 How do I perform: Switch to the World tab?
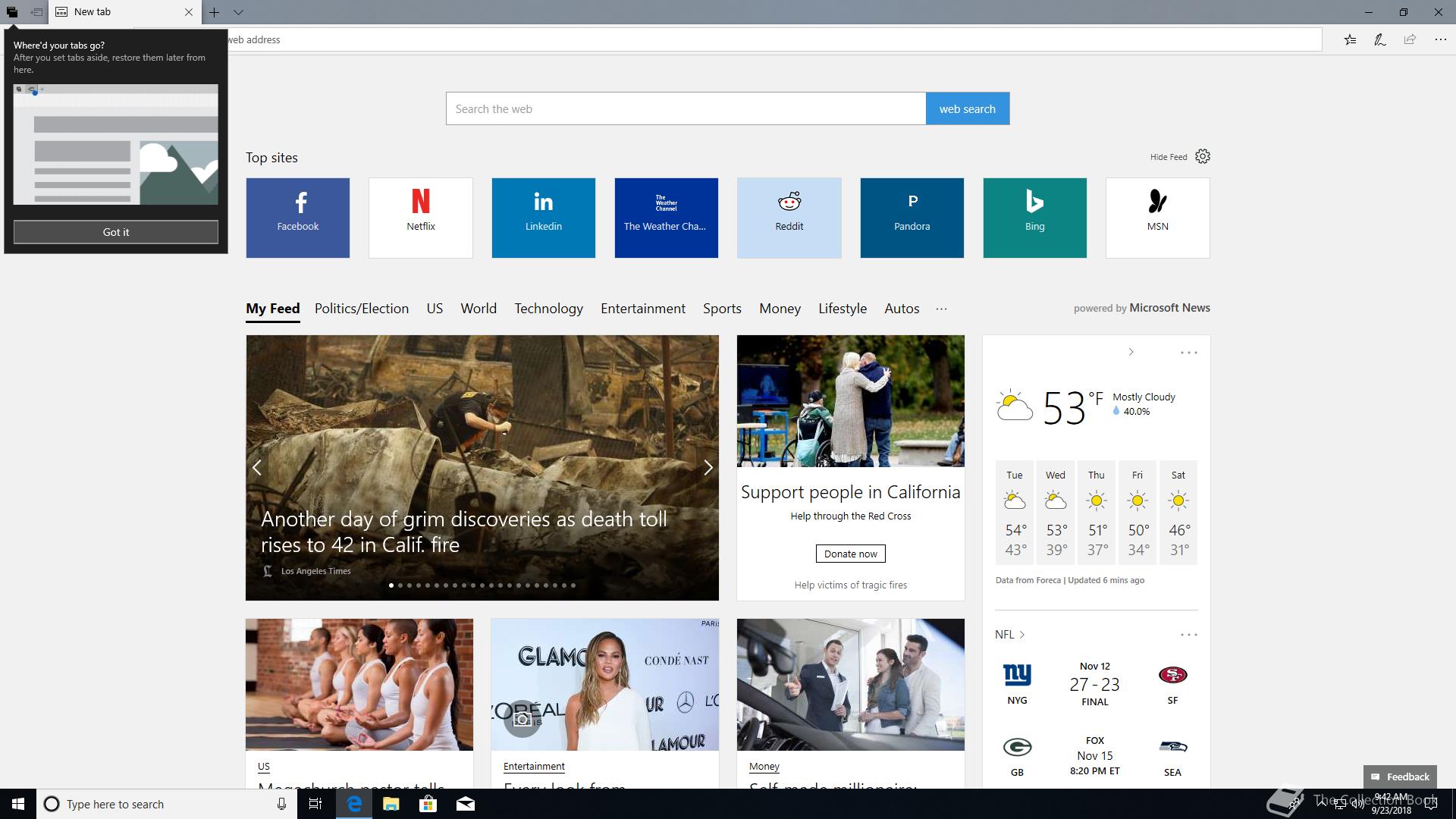point(479,309)
